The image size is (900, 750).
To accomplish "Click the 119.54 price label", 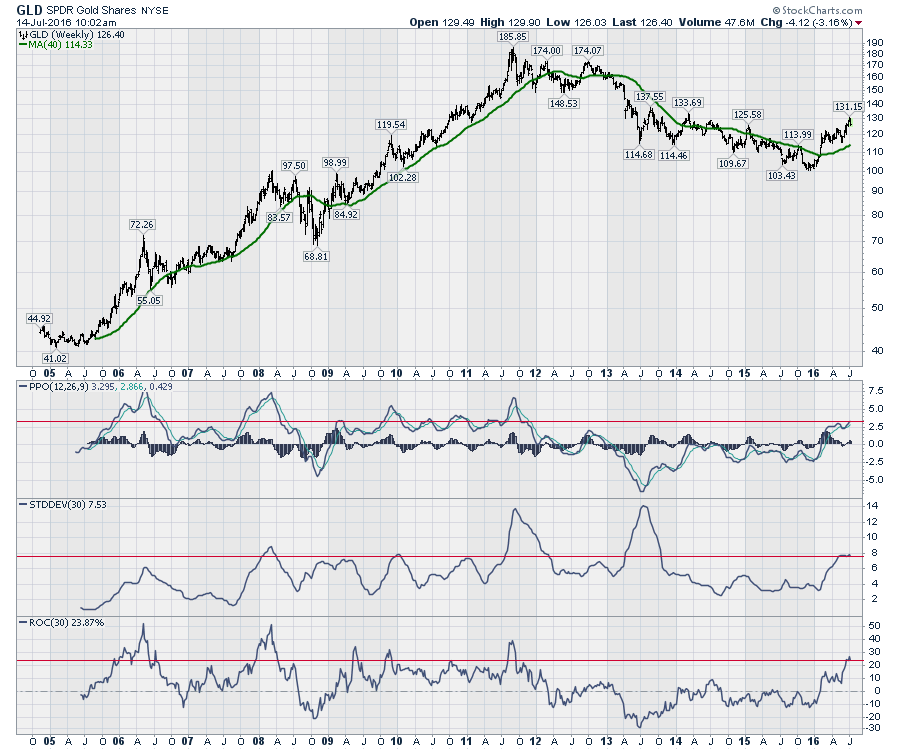I will [391, 125].
